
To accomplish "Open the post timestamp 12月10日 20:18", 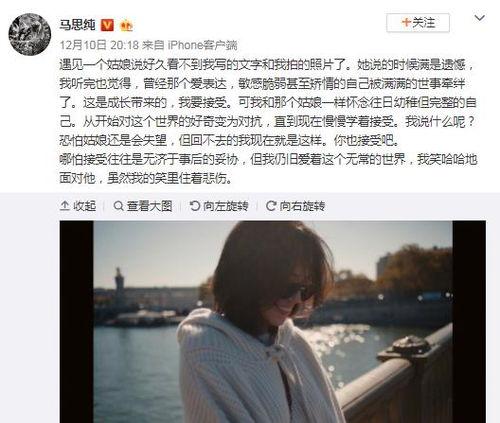I will click(99, 45).
